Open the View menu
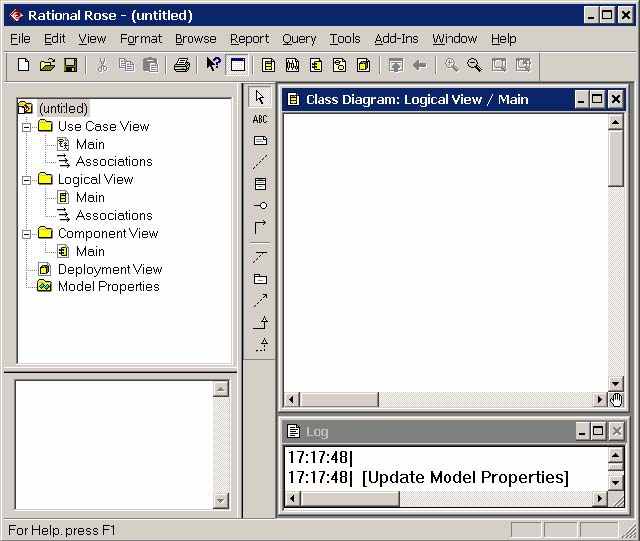The image size is (640, 541). point(92,39)
